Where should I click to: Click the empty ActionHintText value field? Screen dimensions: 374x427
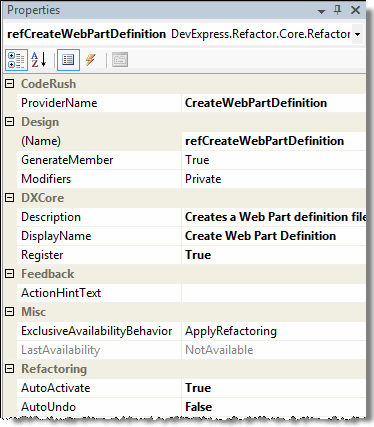[274, 293]
